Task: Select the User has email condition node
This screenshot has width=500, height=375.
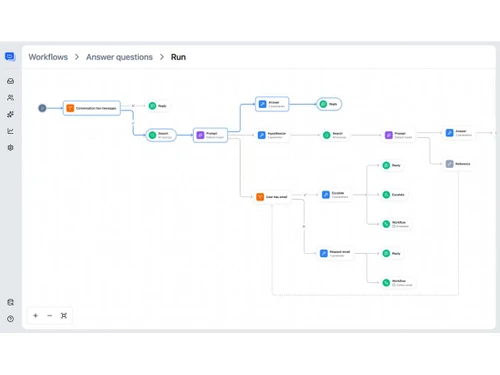Action: (273, 197)
